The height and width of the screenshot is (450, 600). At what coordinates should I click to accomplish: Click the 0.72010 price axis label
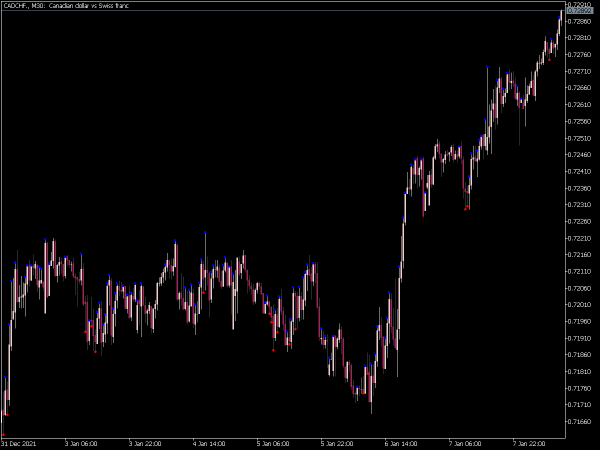click(580, 305)
